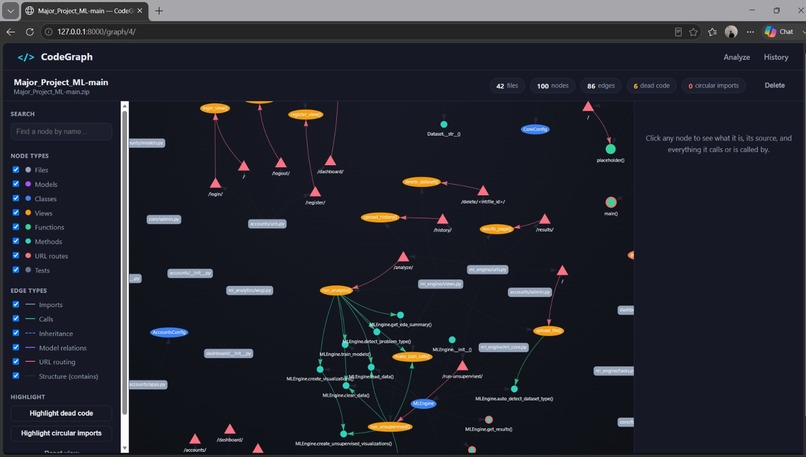Select the delete_dataset view node
This screenshot has height=457, width=806.
pyautogui.click(x=421, y=181)
